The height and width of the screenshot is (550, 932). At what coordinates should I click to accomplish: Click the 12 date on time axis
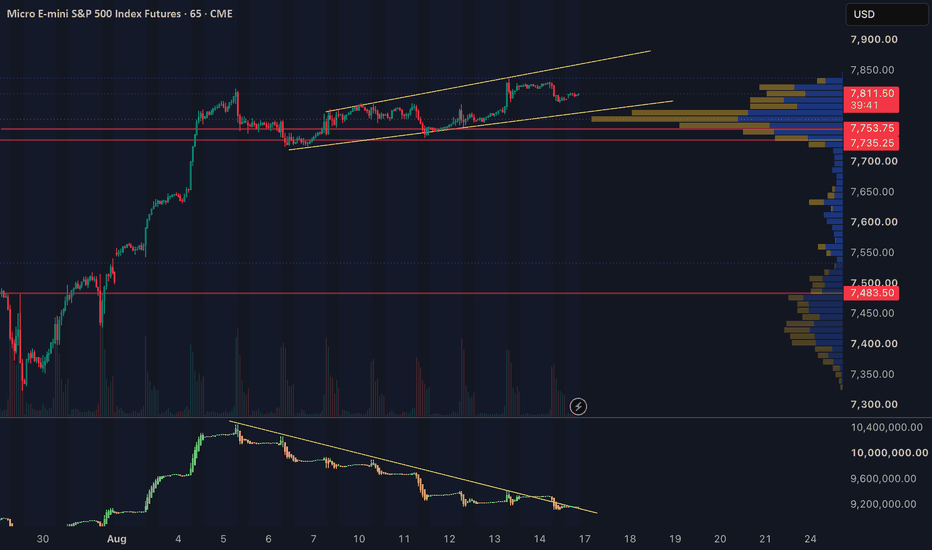[449, 539]
